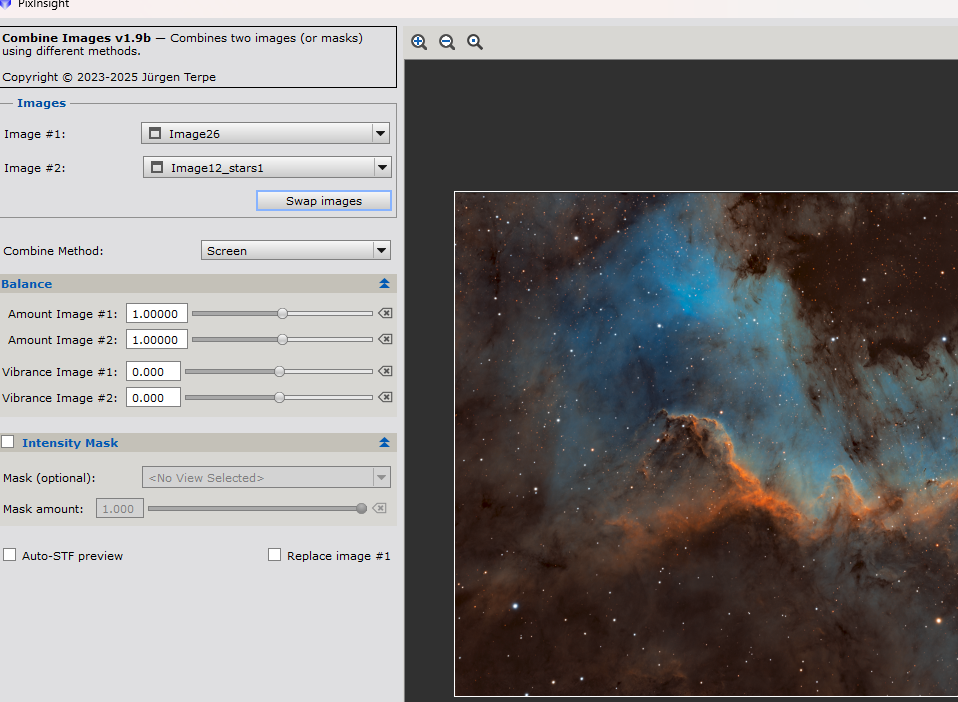Reset the Mask amount value
Viewport: 958px width, 702px height.
379,508
